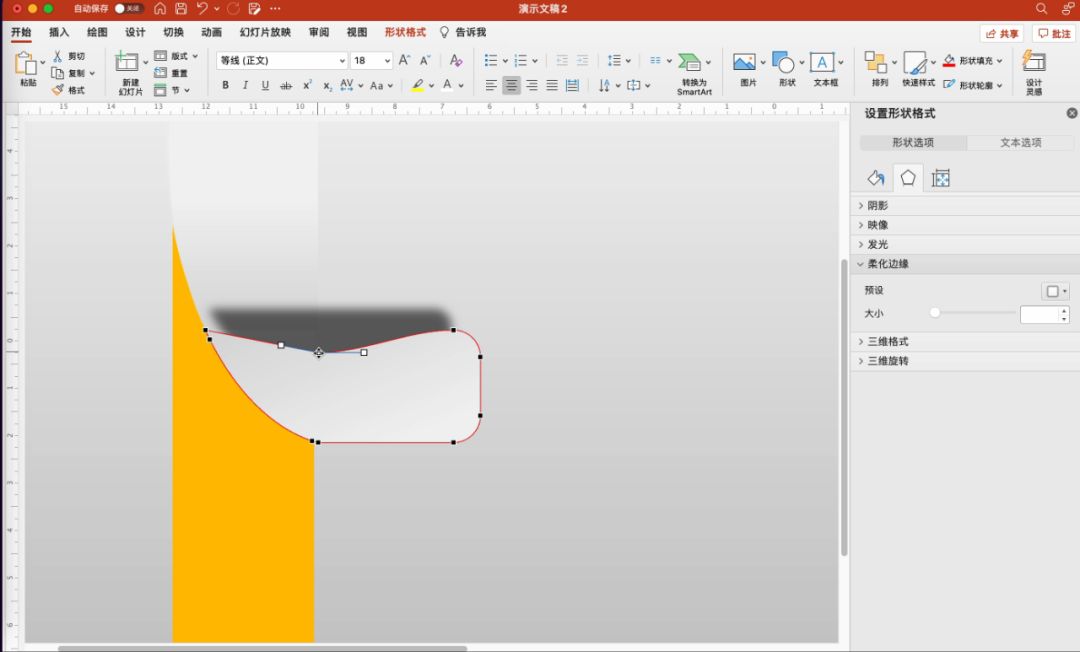Click the vertical scrollbar of slide area

pos(844,407)
